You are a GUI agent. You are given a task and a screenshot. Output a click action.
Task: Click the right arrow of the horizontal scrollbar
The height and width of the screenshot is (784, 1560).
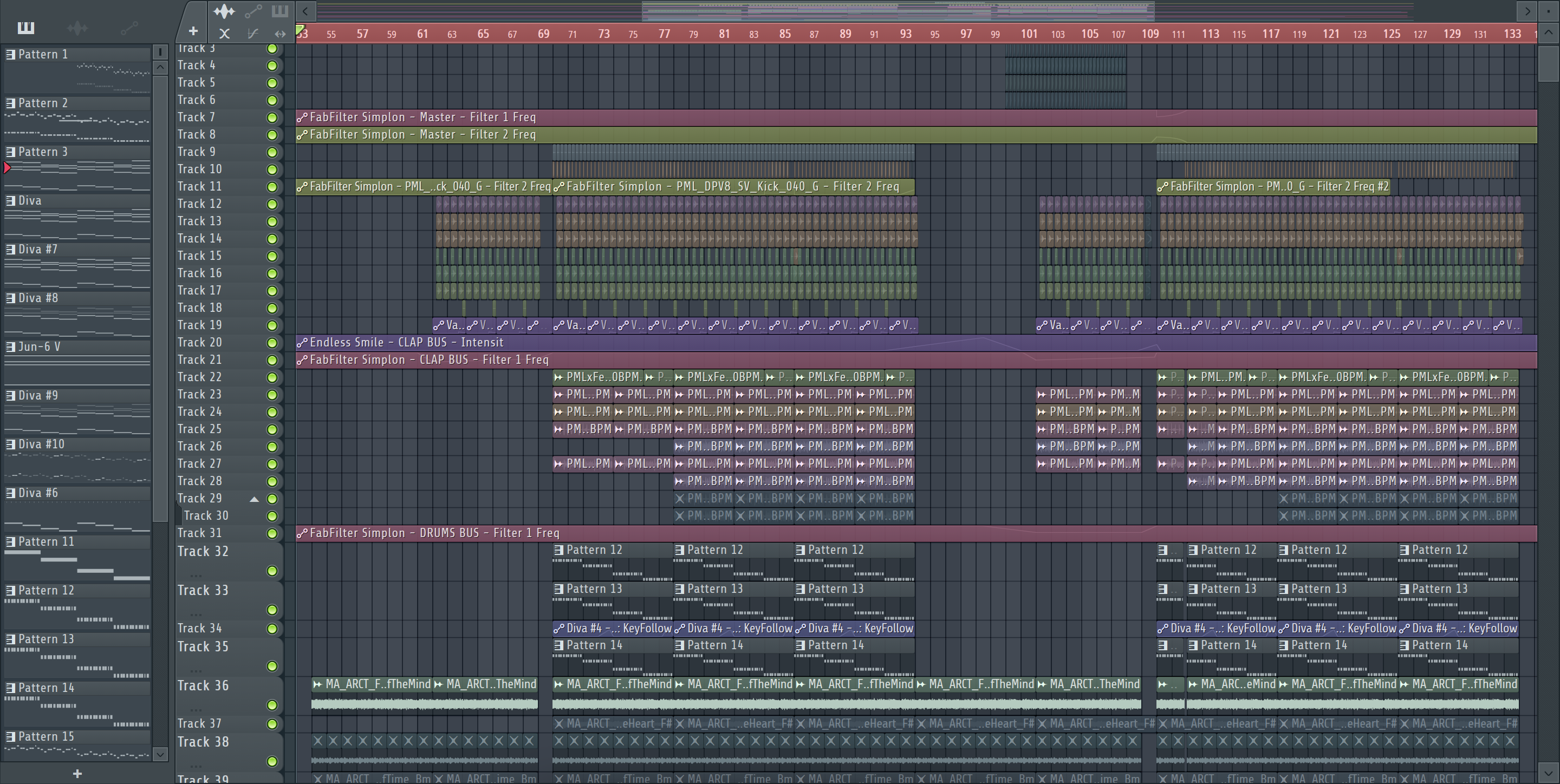pyautogui.click(x=1527, y=10)
